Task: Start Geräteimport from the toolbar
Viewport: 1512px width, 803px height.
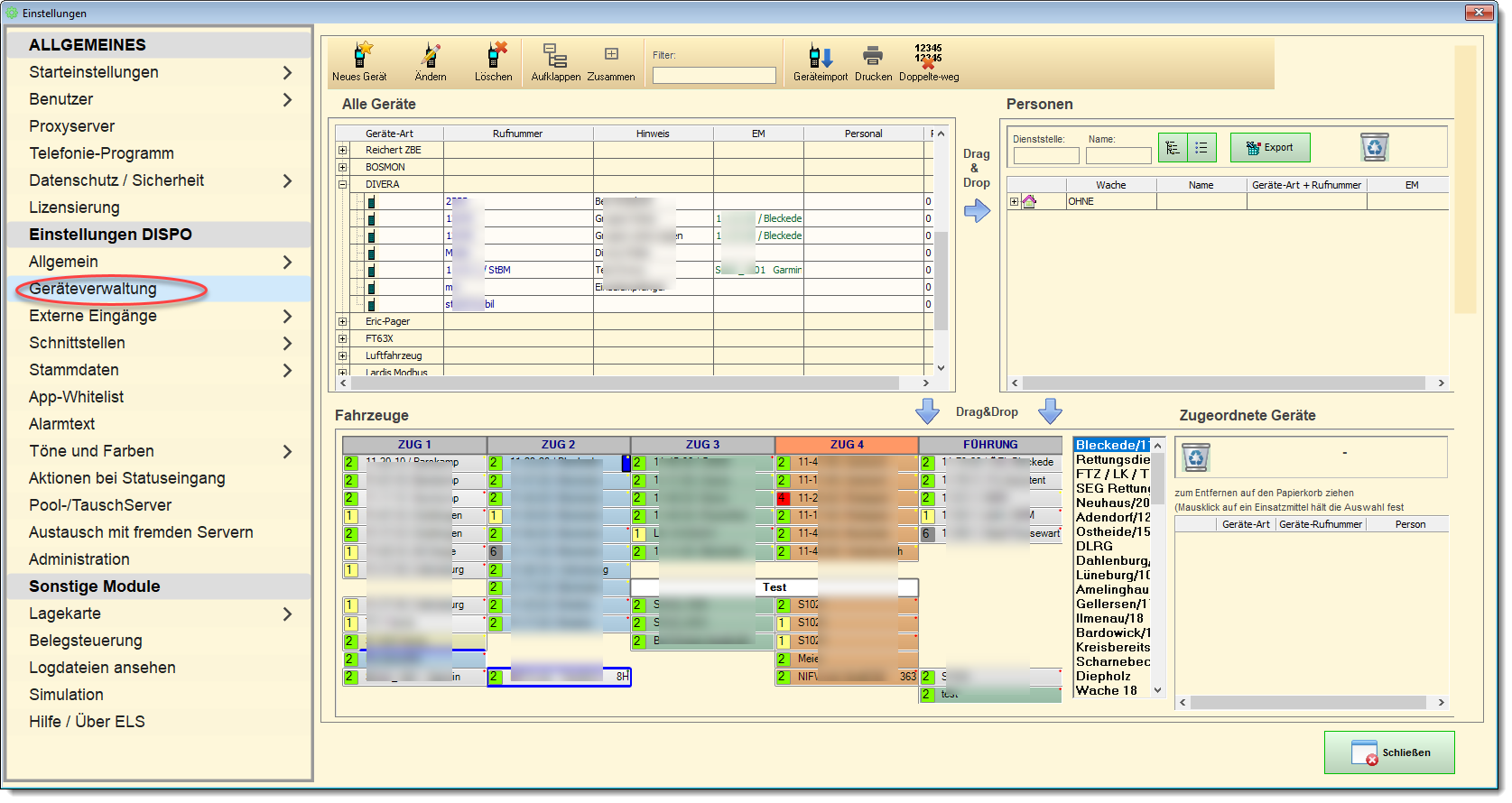Action: pos(820,57)
